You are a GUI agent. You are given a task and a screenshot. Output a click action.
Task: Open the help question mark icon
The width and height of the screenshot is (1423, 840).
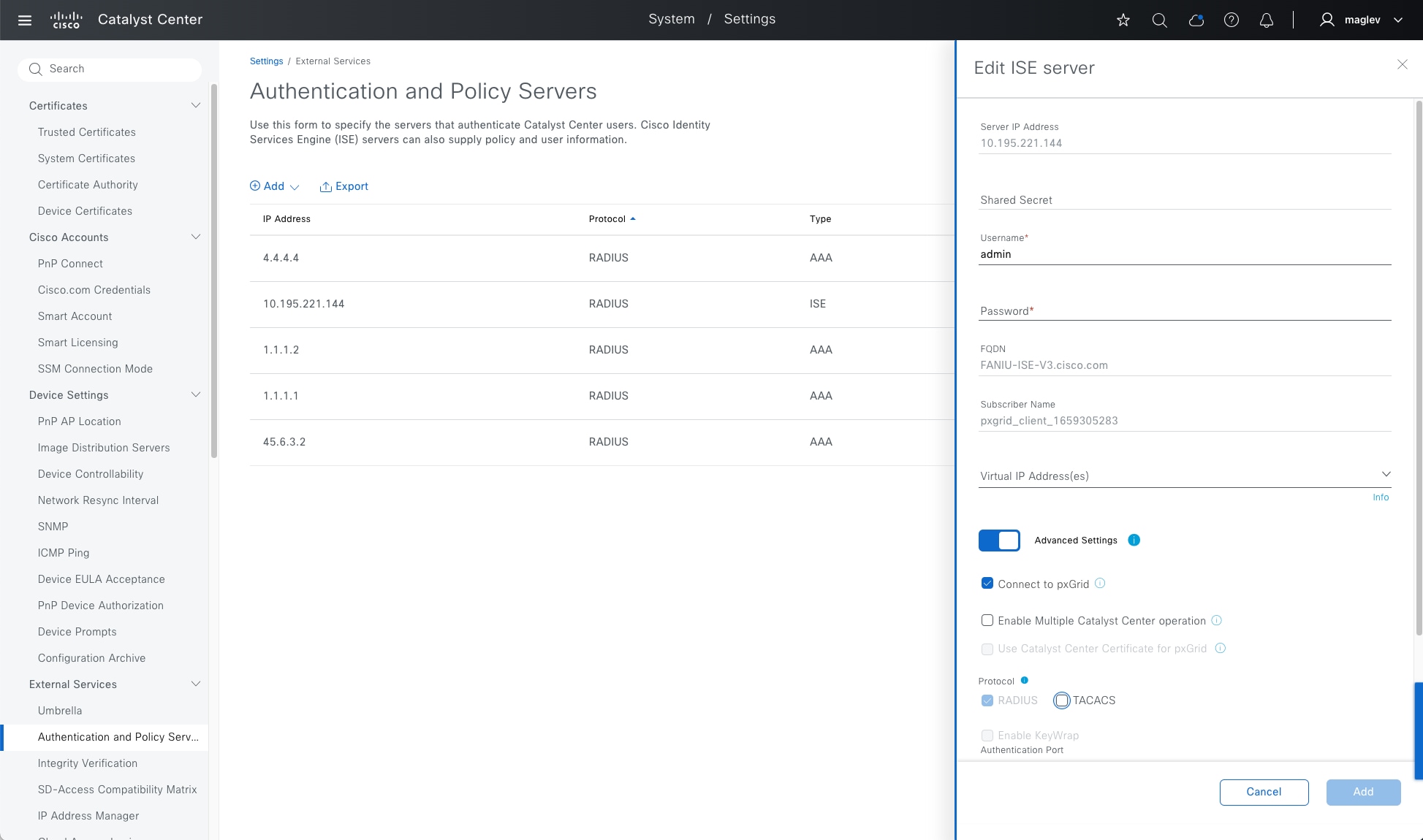coord(1232,20)
